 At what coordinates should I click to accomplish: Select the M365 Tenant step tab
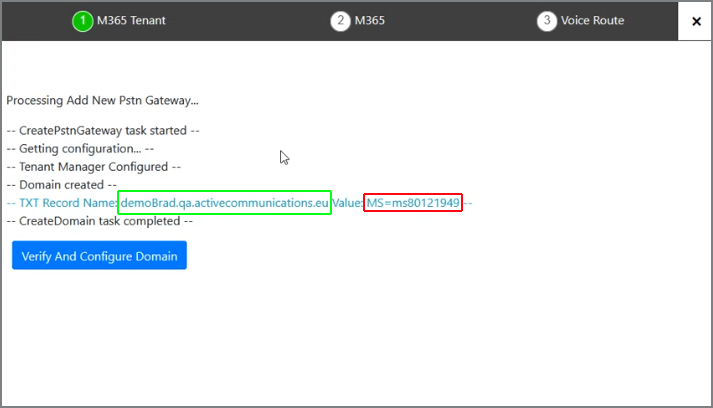119,20
